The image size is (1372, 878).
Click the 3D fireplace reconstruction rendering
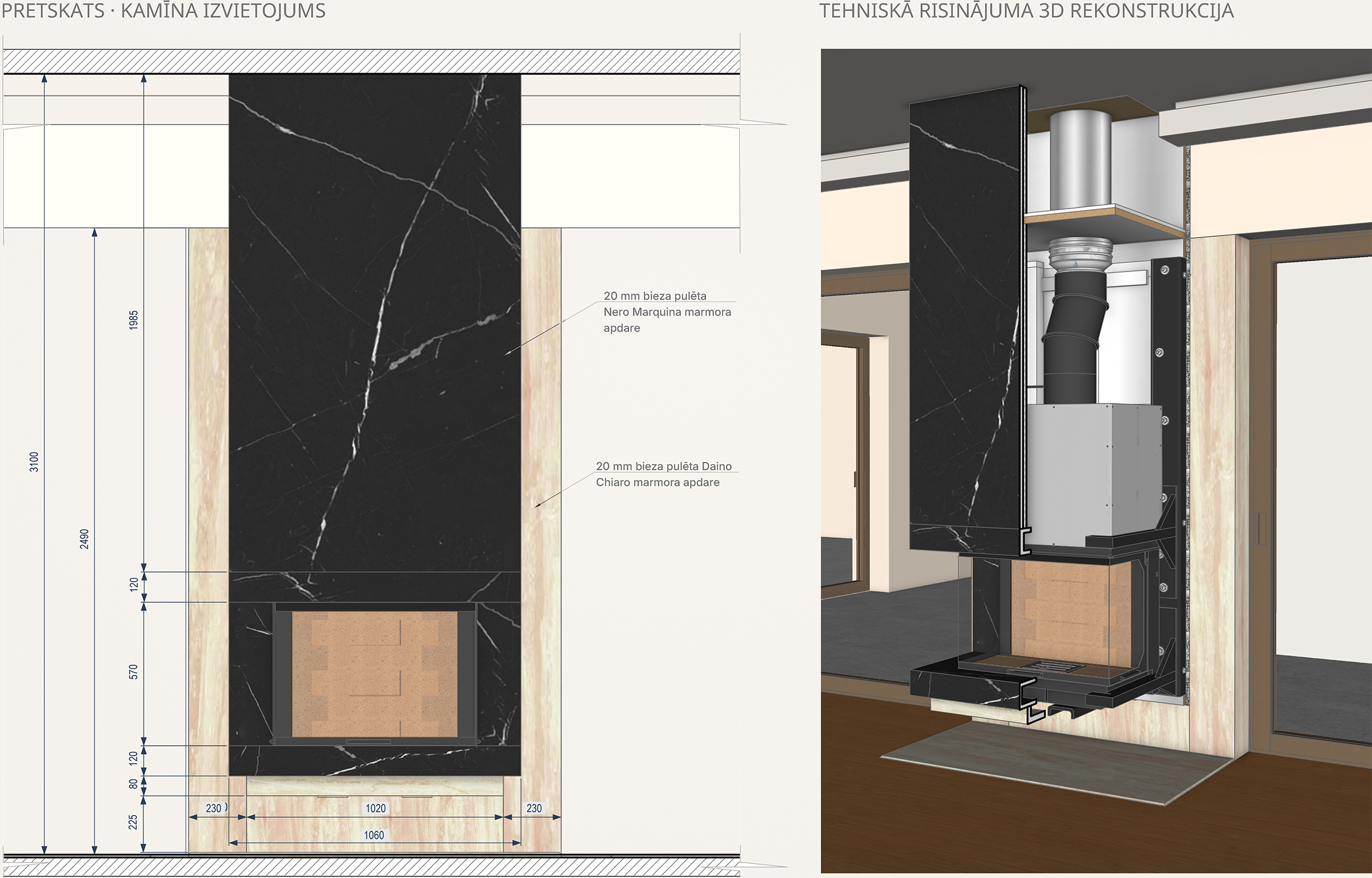(x=1096, y=461)
